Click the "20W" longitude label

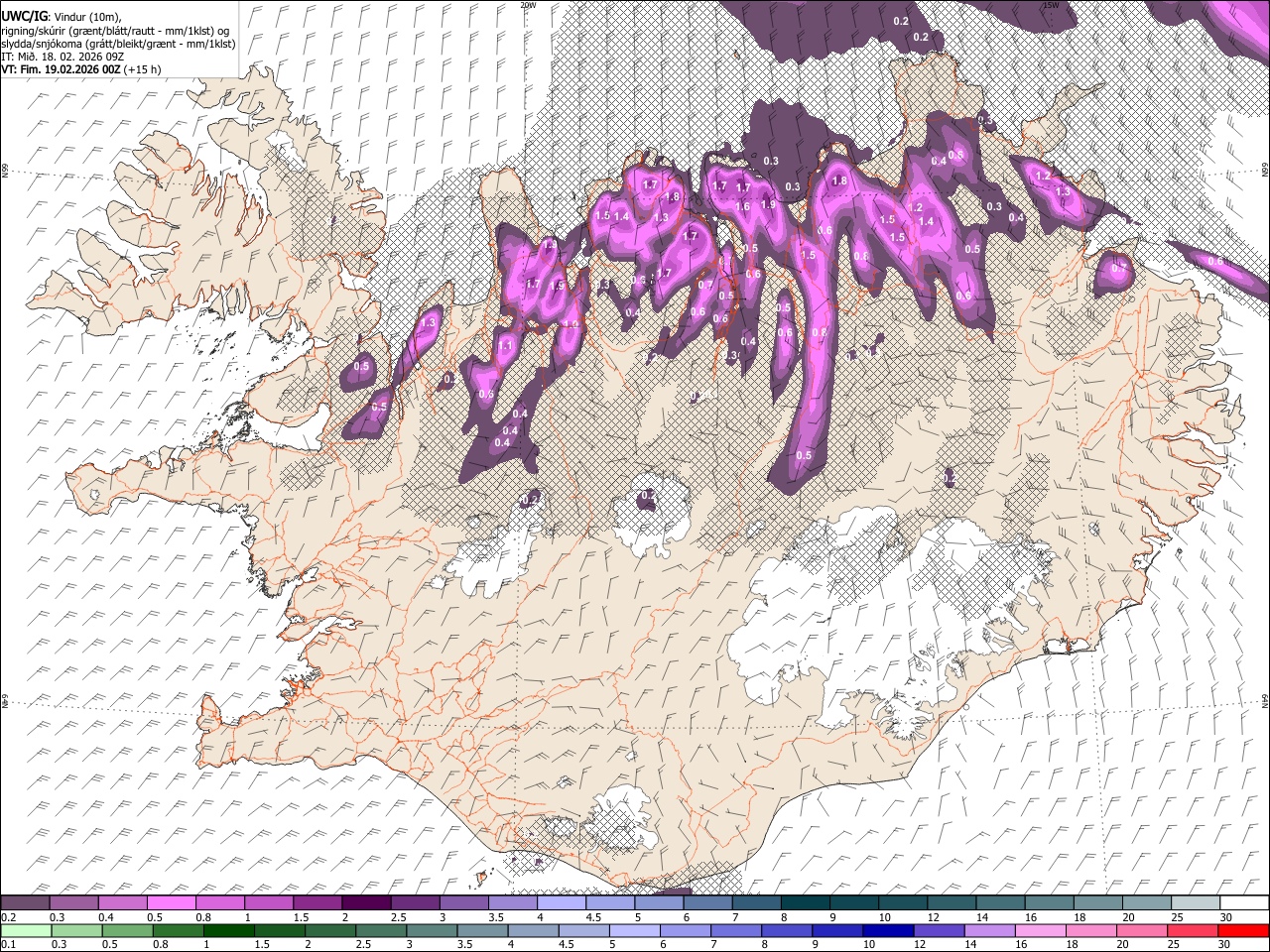pyautogui.click(x=528, y=5)
